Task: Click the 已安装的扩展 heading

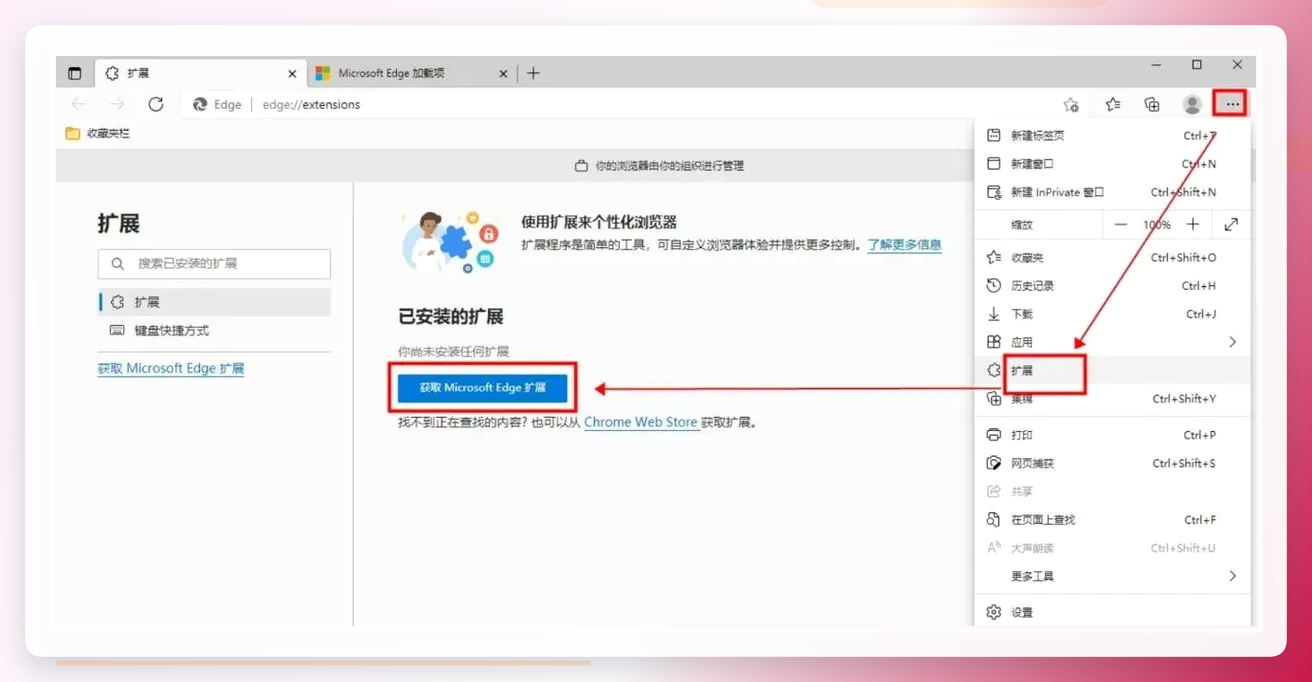Action: [451, 317]
